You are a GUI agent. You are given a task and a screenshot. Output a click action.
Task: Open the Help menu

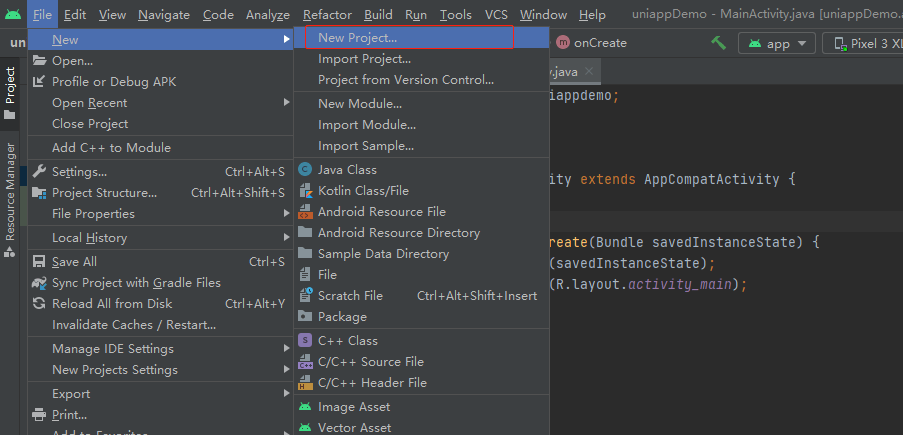pos(592,14)
